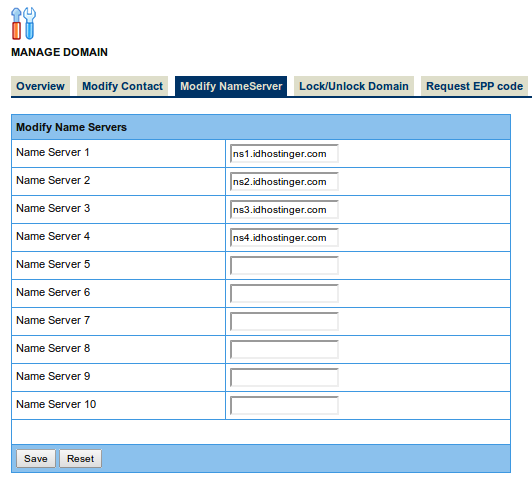The image size is (532, 479).
Task: Activate the Name Server 9 input
Action: click(x=284, y=378)
